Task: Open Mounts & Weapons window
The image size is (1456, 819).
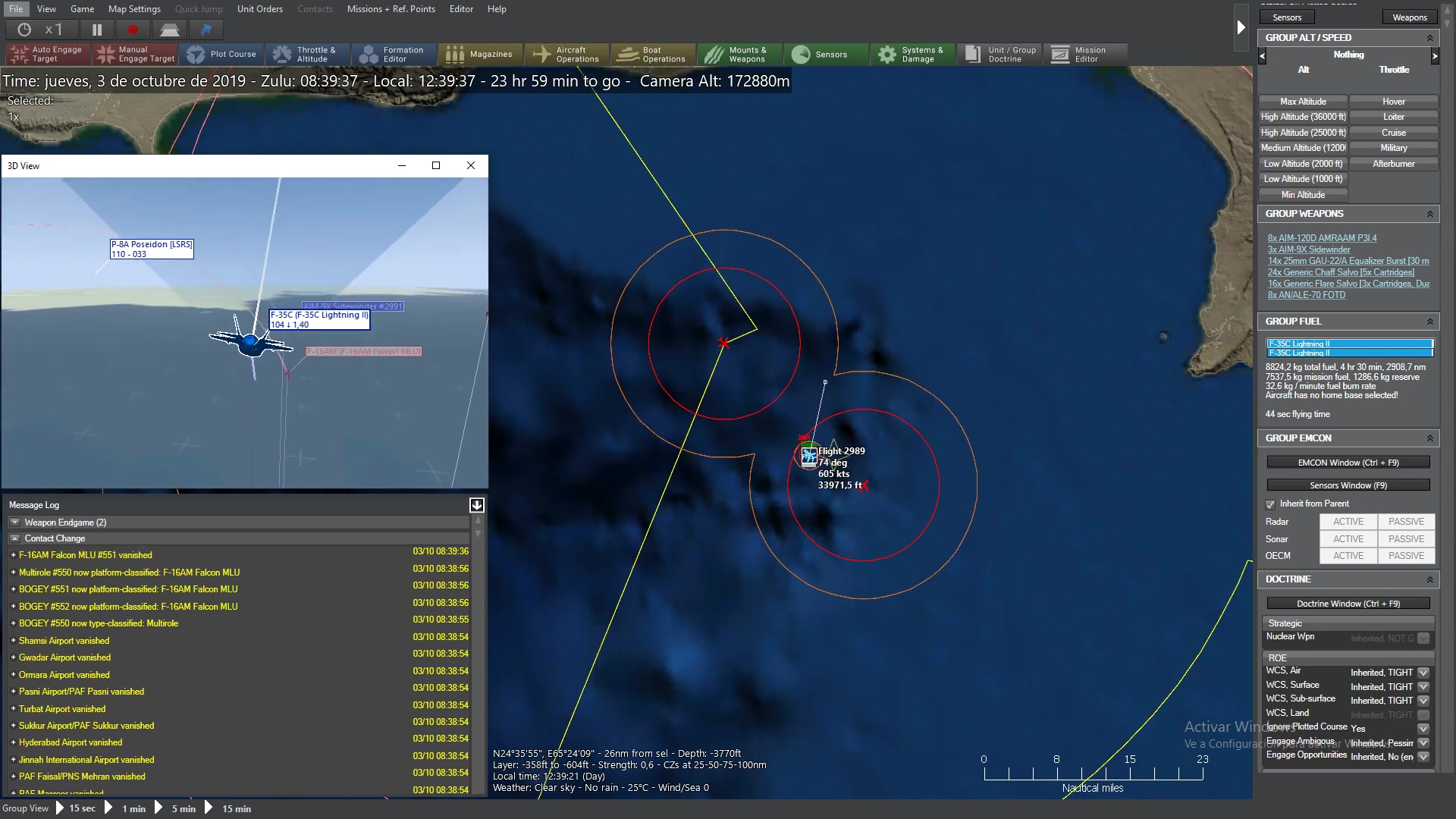Action: pos(739,54)
